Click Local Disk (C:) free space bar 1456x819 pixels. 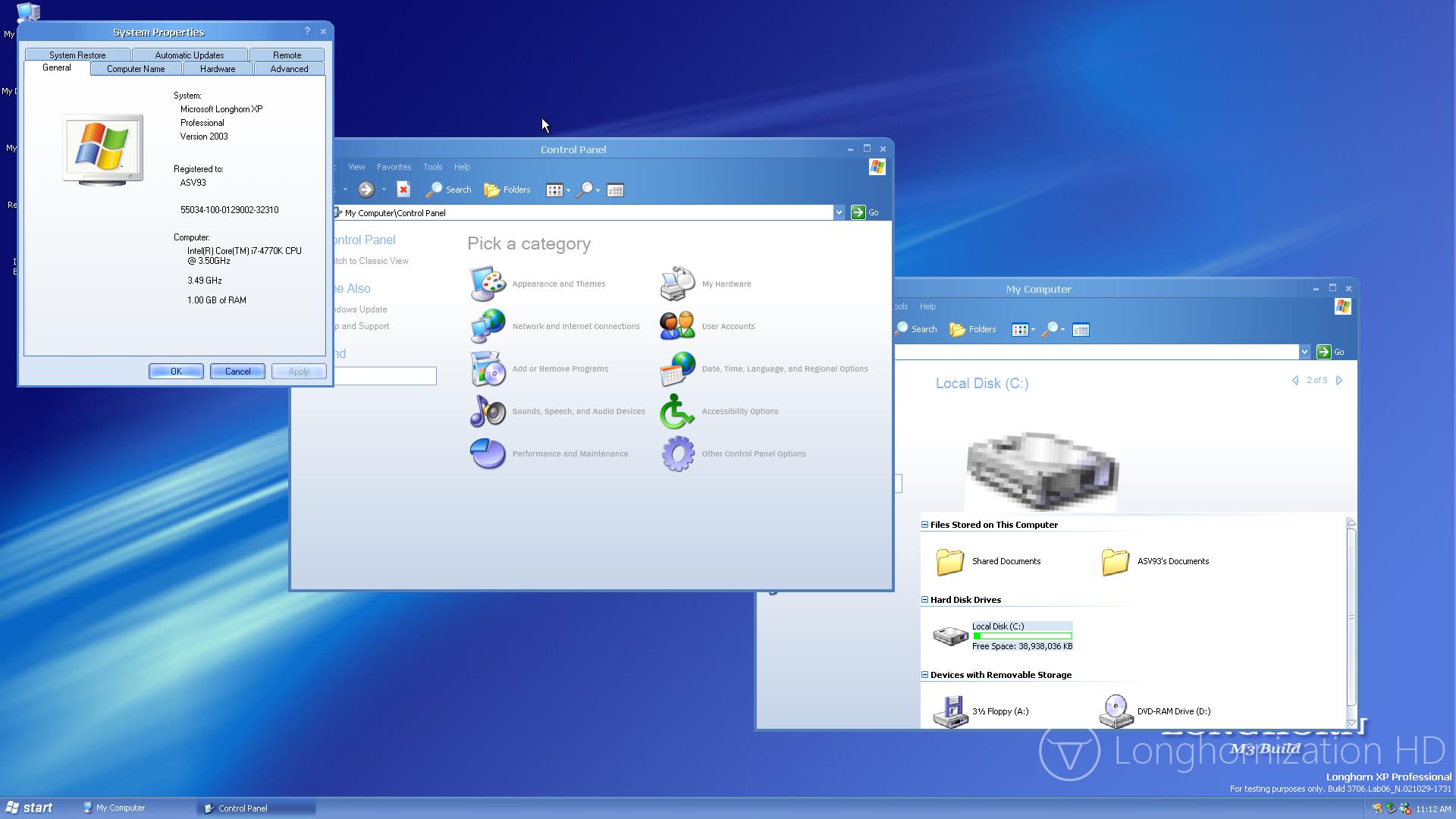(1022, 636)
